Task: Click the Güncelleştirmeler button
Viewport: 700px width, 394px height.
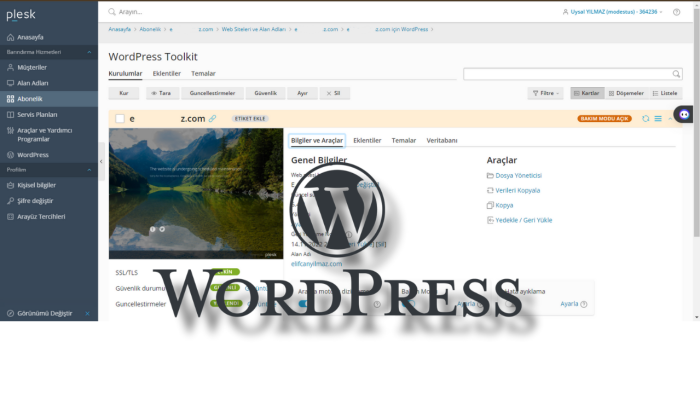Action: 212,93
